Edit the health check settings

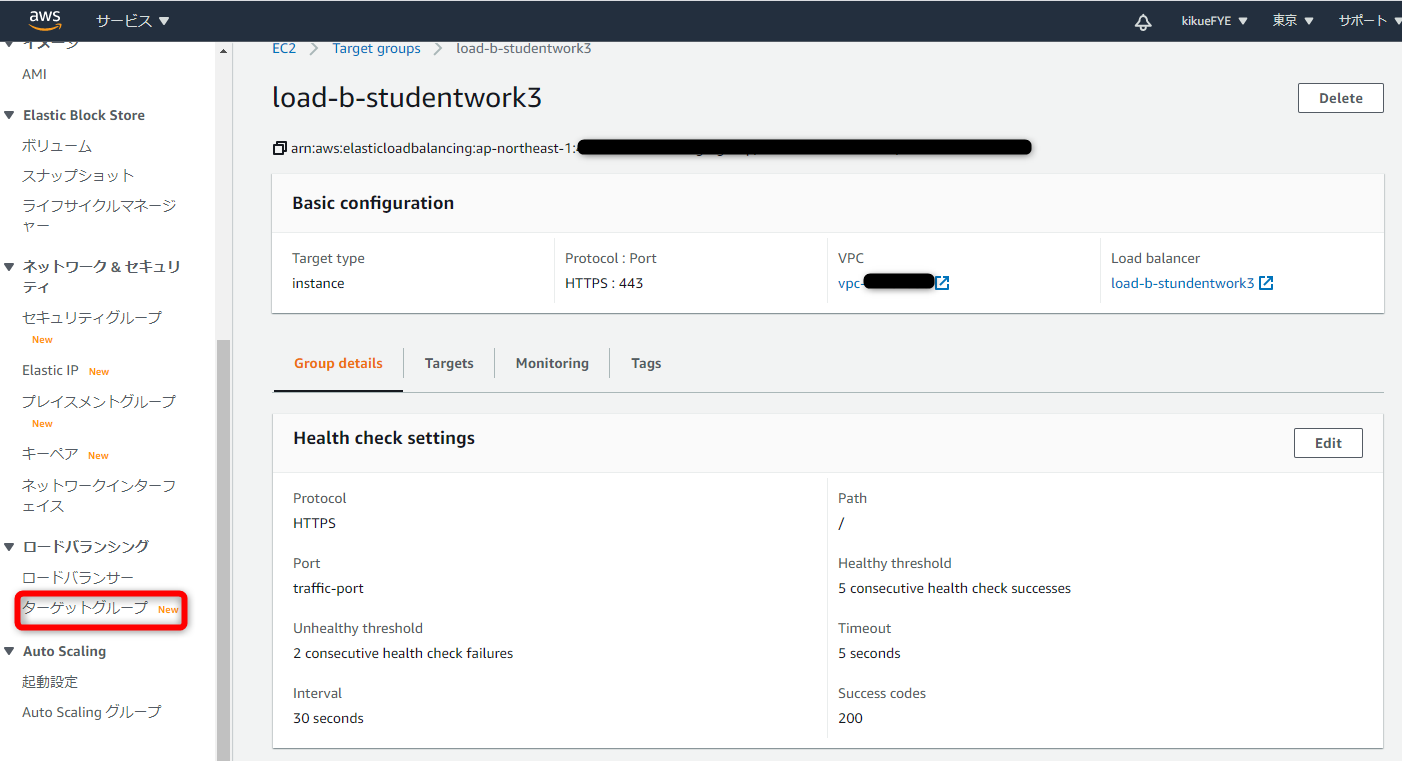(1327, 443)
